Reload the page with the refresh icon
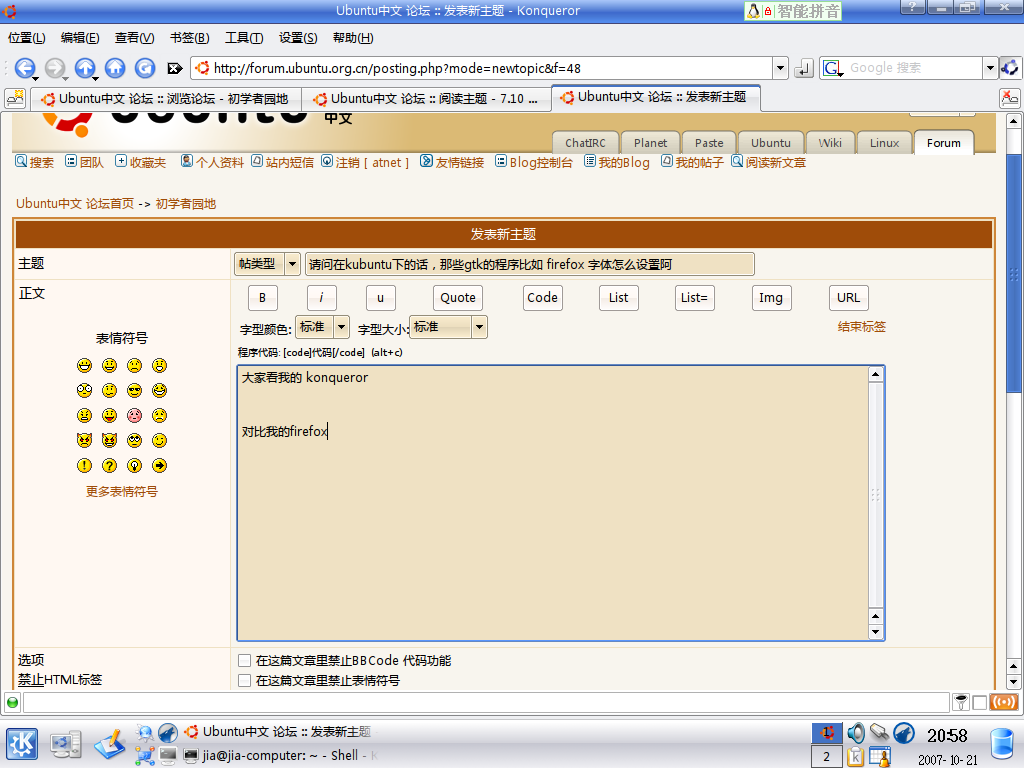This screenshot has height=768, width=1024. pos(145,68)
